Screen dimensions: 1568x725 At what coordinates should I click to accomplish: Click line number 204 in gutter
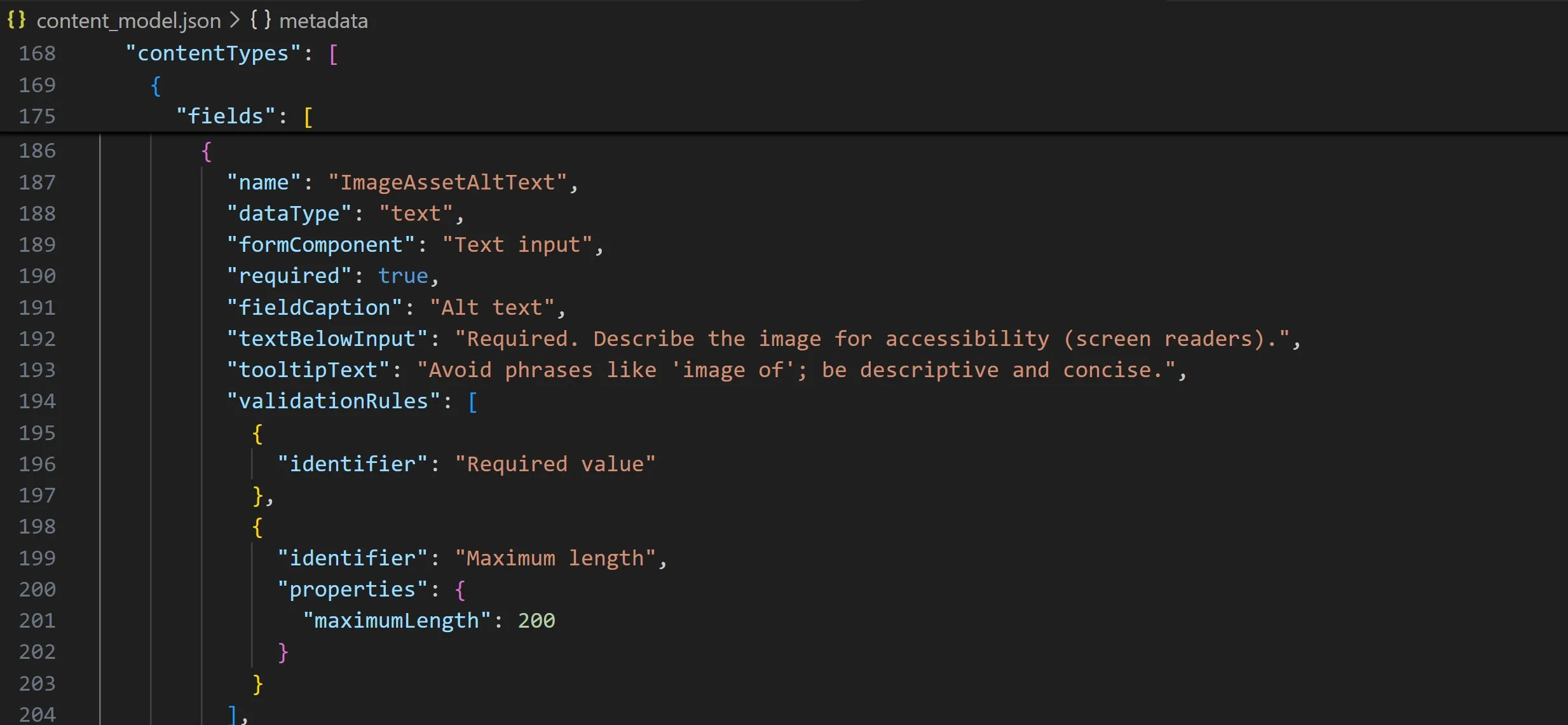tap(37, 714)
